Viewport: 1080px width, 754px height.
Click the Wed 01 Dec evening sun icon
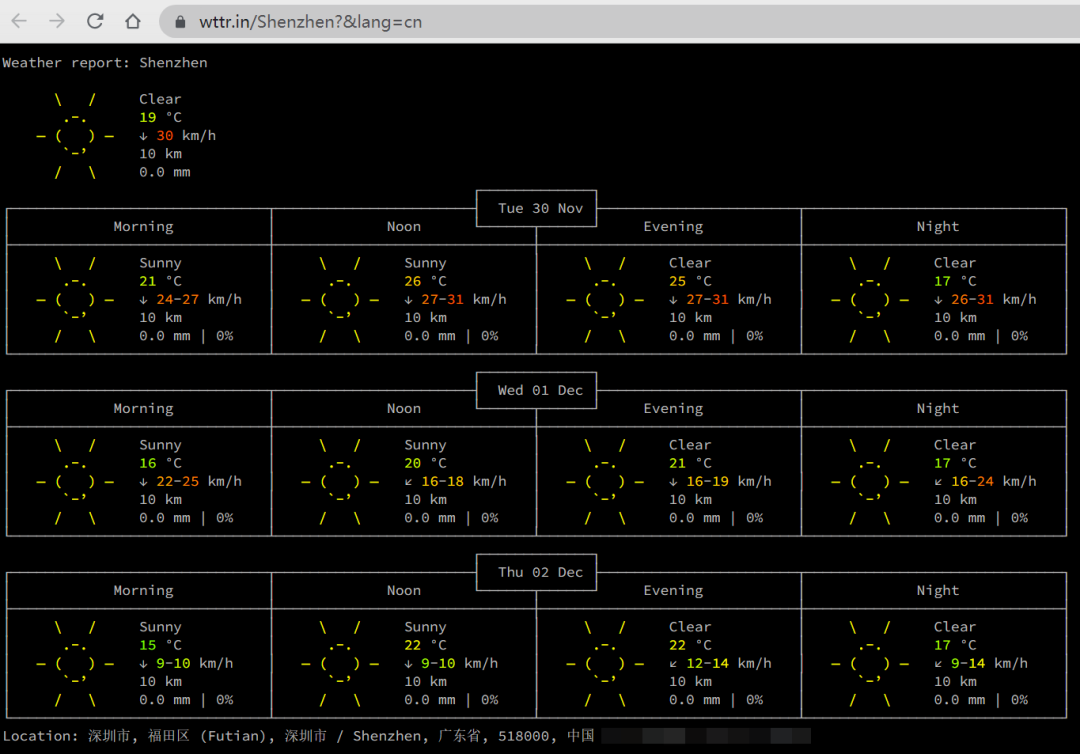click(605, 481)
